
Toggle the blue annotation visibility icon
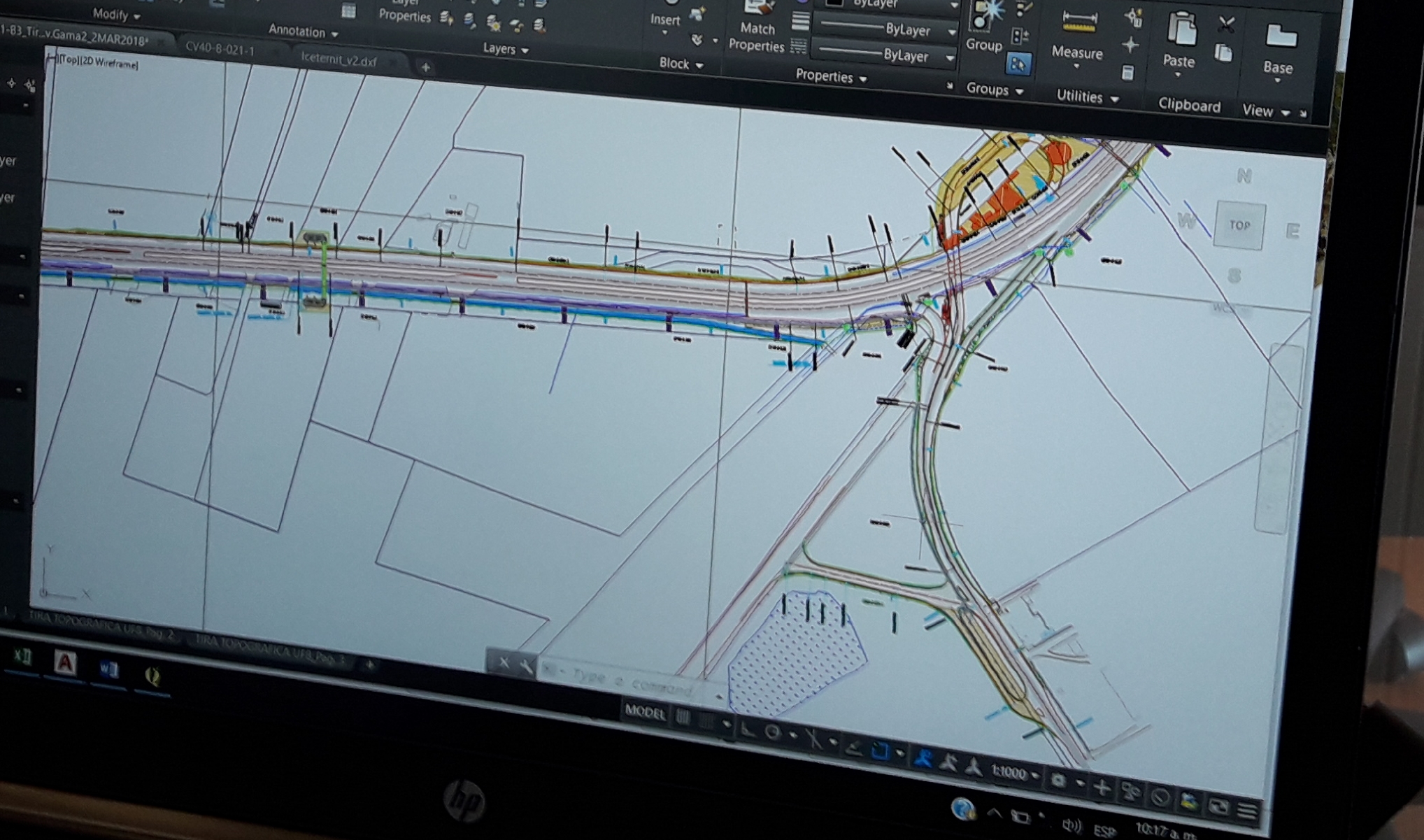[x=923, y=760]
